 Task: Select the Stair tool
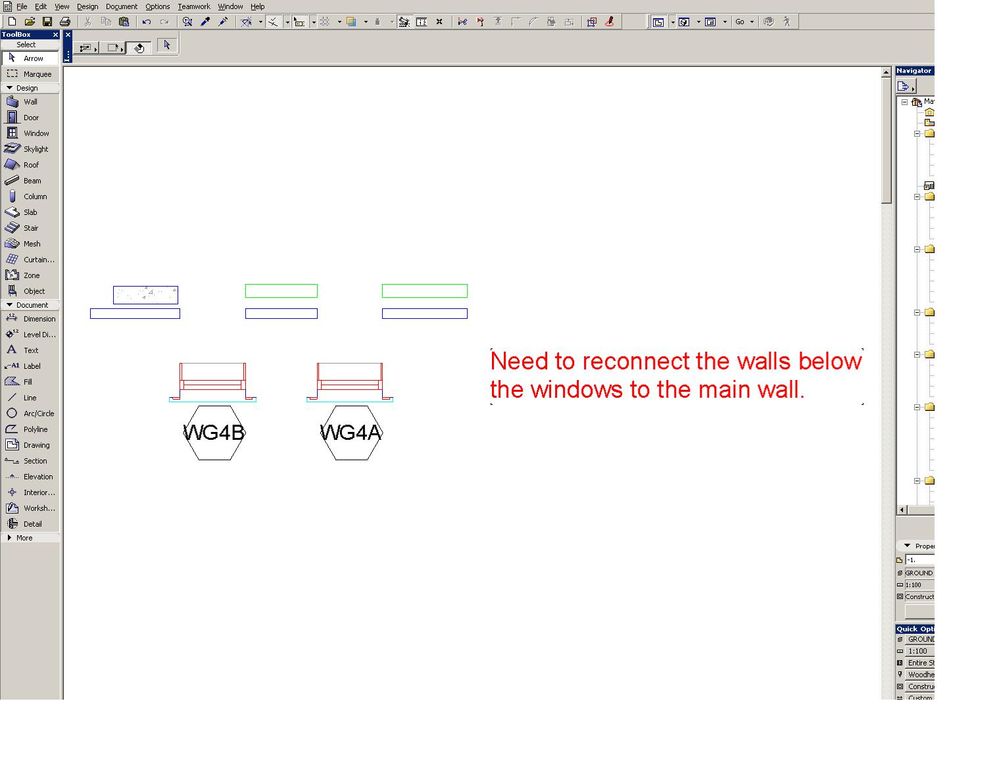tap(30, 228)
